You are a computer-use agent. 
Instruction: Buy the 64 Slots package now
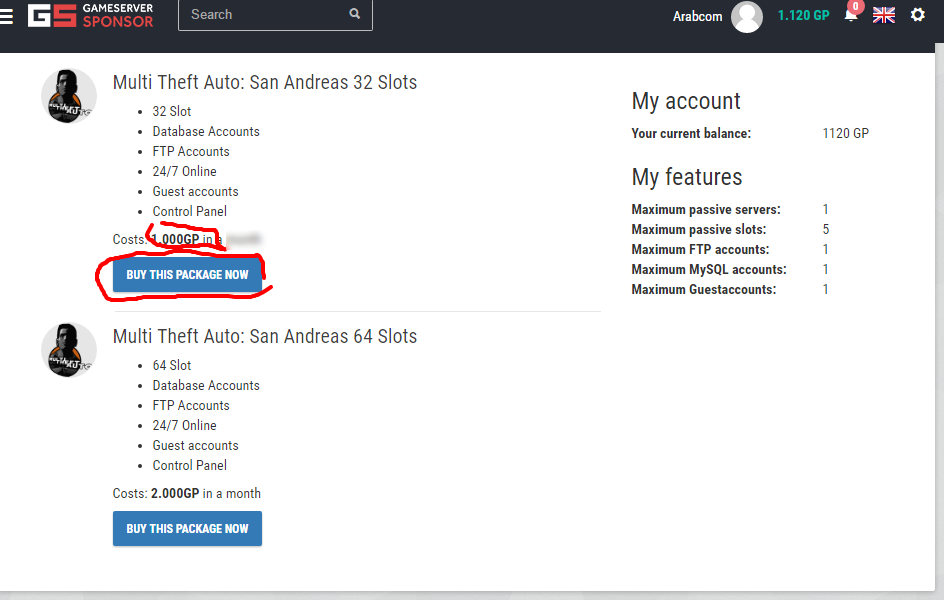pos(187,529)
